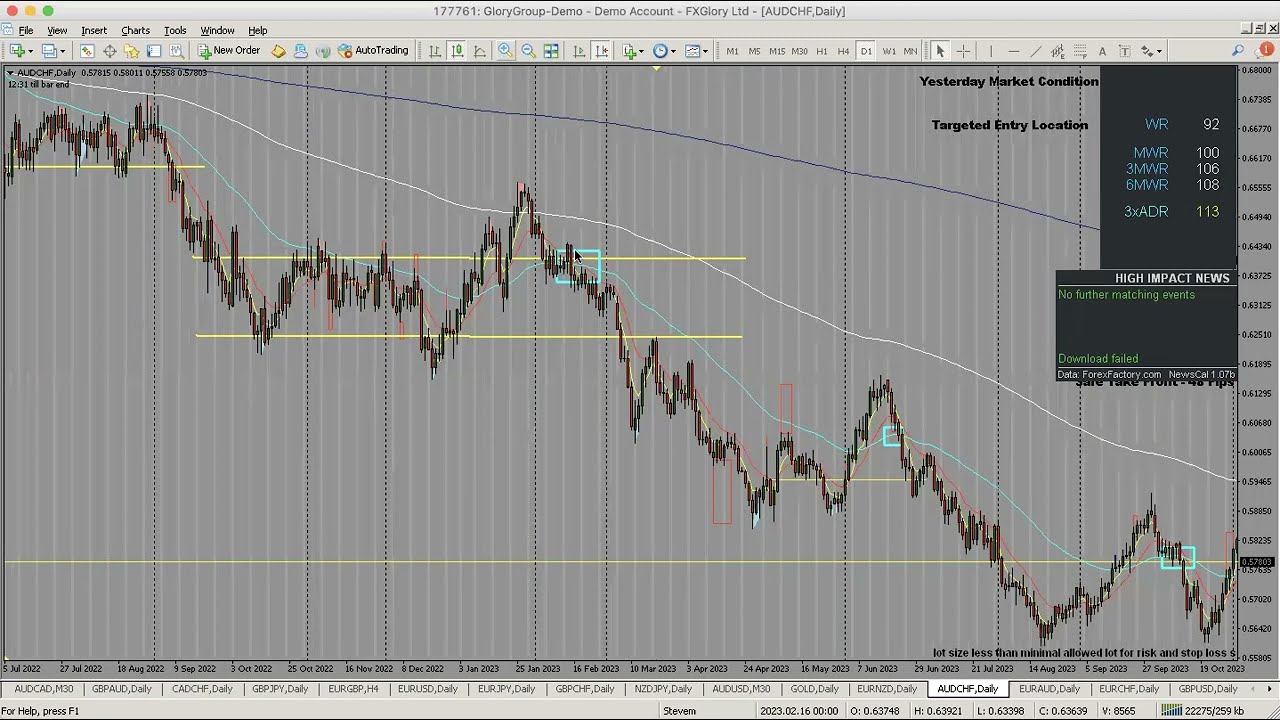Select the text label tool
Viewport: 1280px width, 720px height.
(1124, 51)
